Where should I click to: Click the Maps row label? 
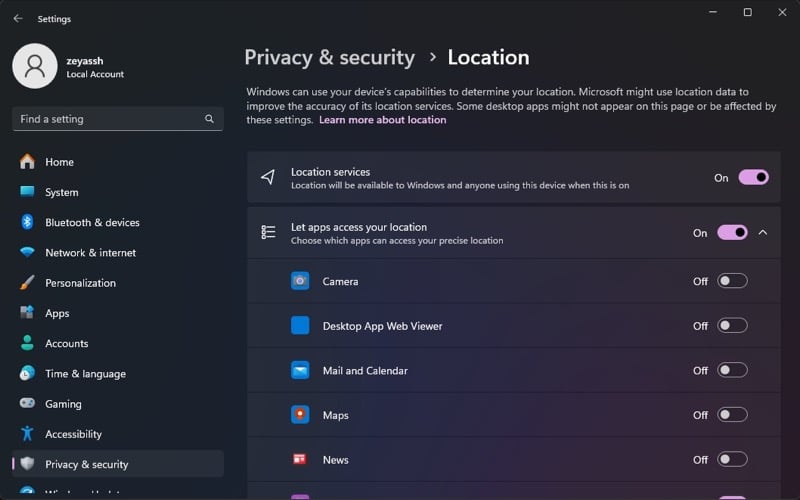pos(336,415)
